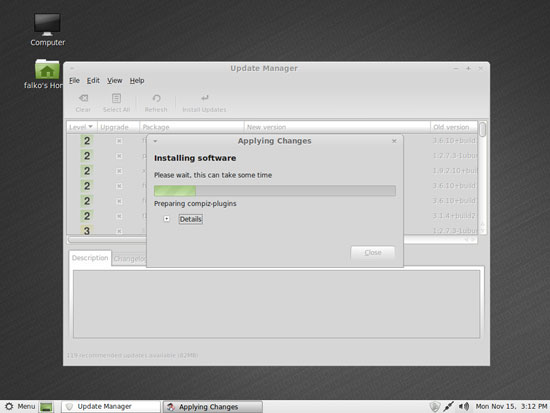Click the '119 recommended updates available' status text

(132, 355)
